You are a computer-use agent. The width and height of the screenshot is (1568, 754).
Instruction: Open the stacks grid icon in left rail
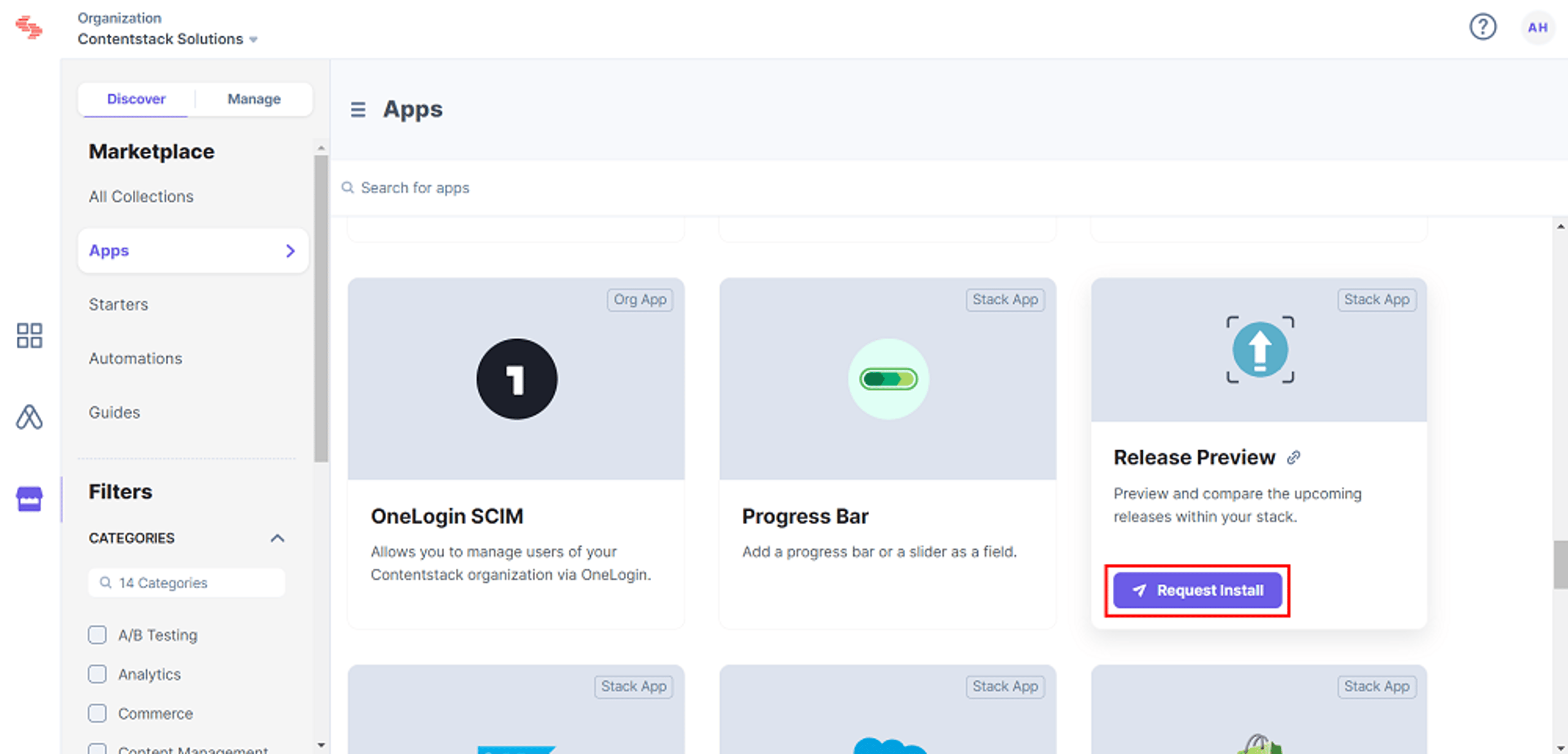[x=29, y=335]
